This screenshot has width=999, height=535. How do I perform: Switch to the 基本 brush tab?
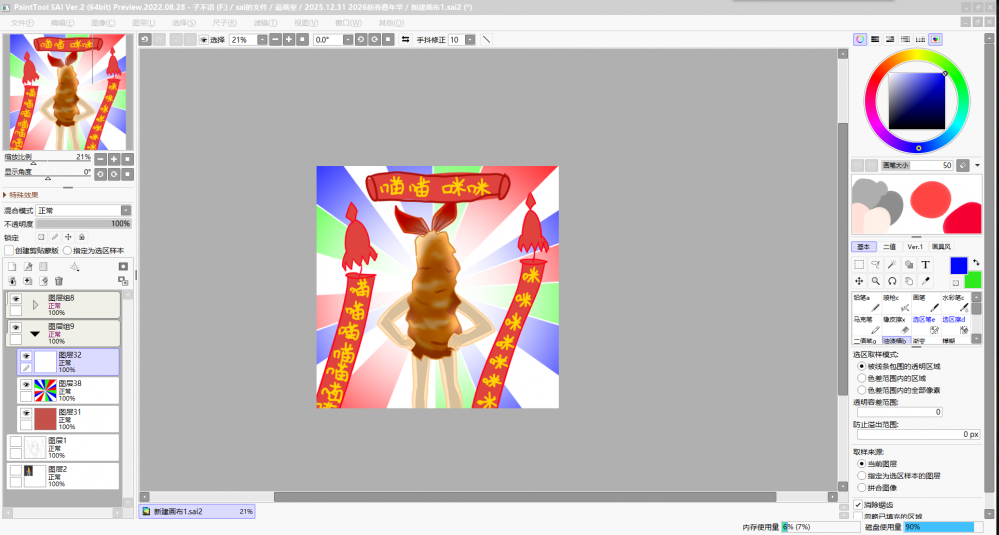pos(863,246)
